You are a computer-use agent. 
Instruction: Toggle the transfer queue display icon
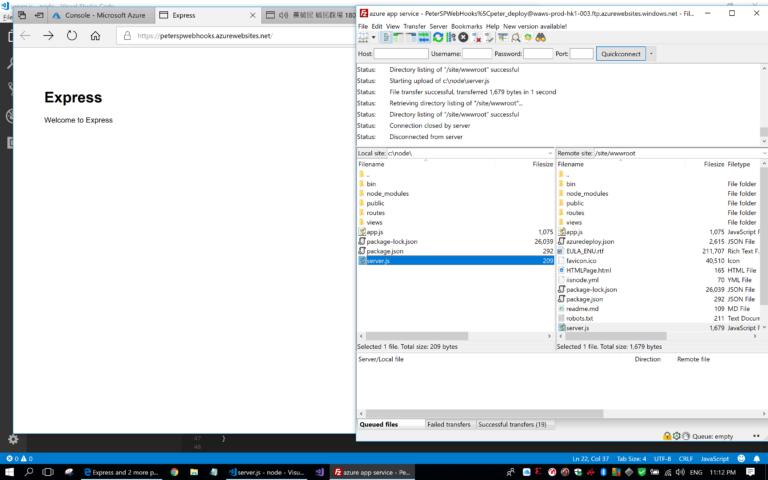(x=424, y=37)
